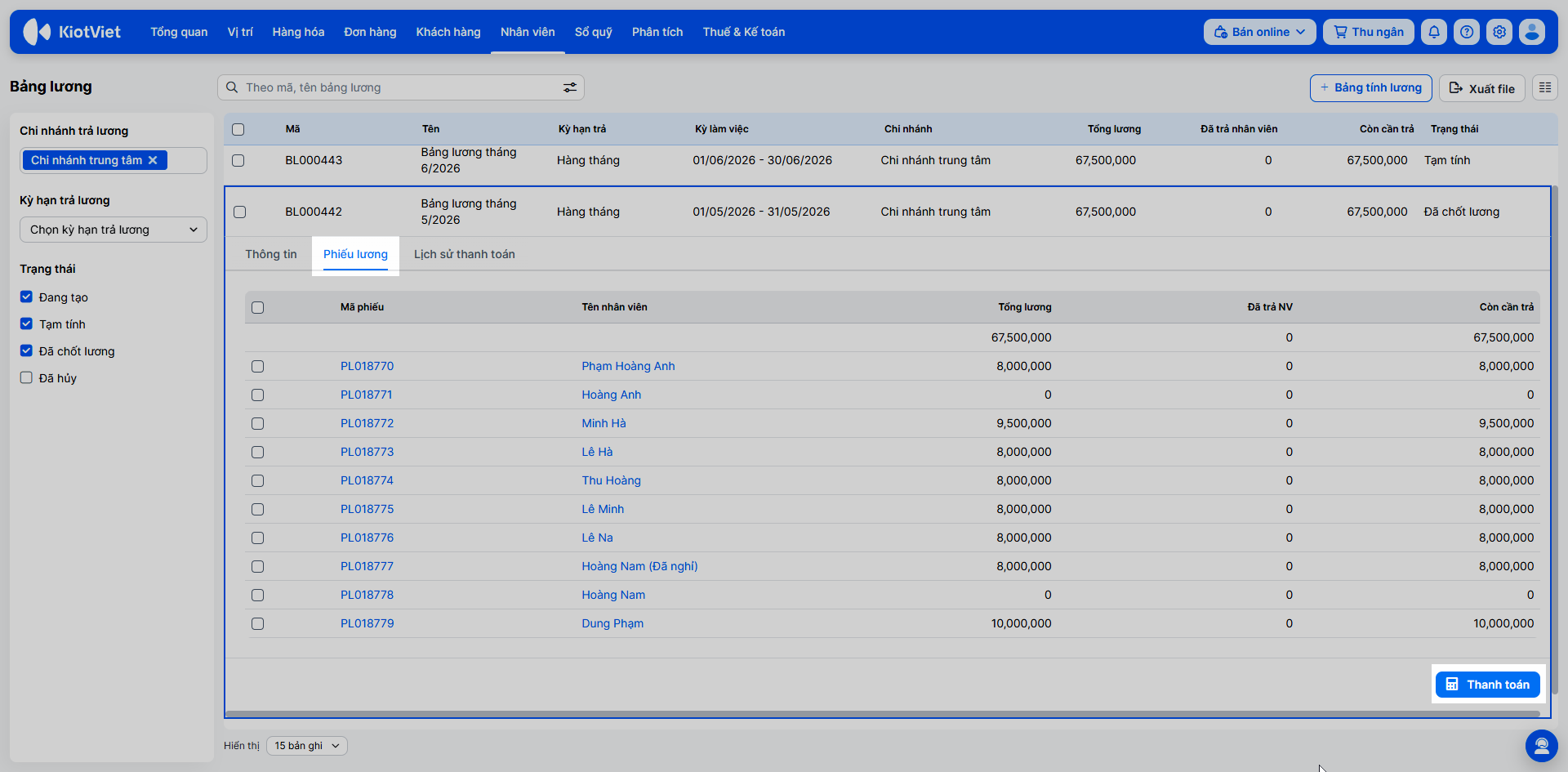Toggle the Đang tạo status checkbox

pyautogui.click(x=26, y=297)
